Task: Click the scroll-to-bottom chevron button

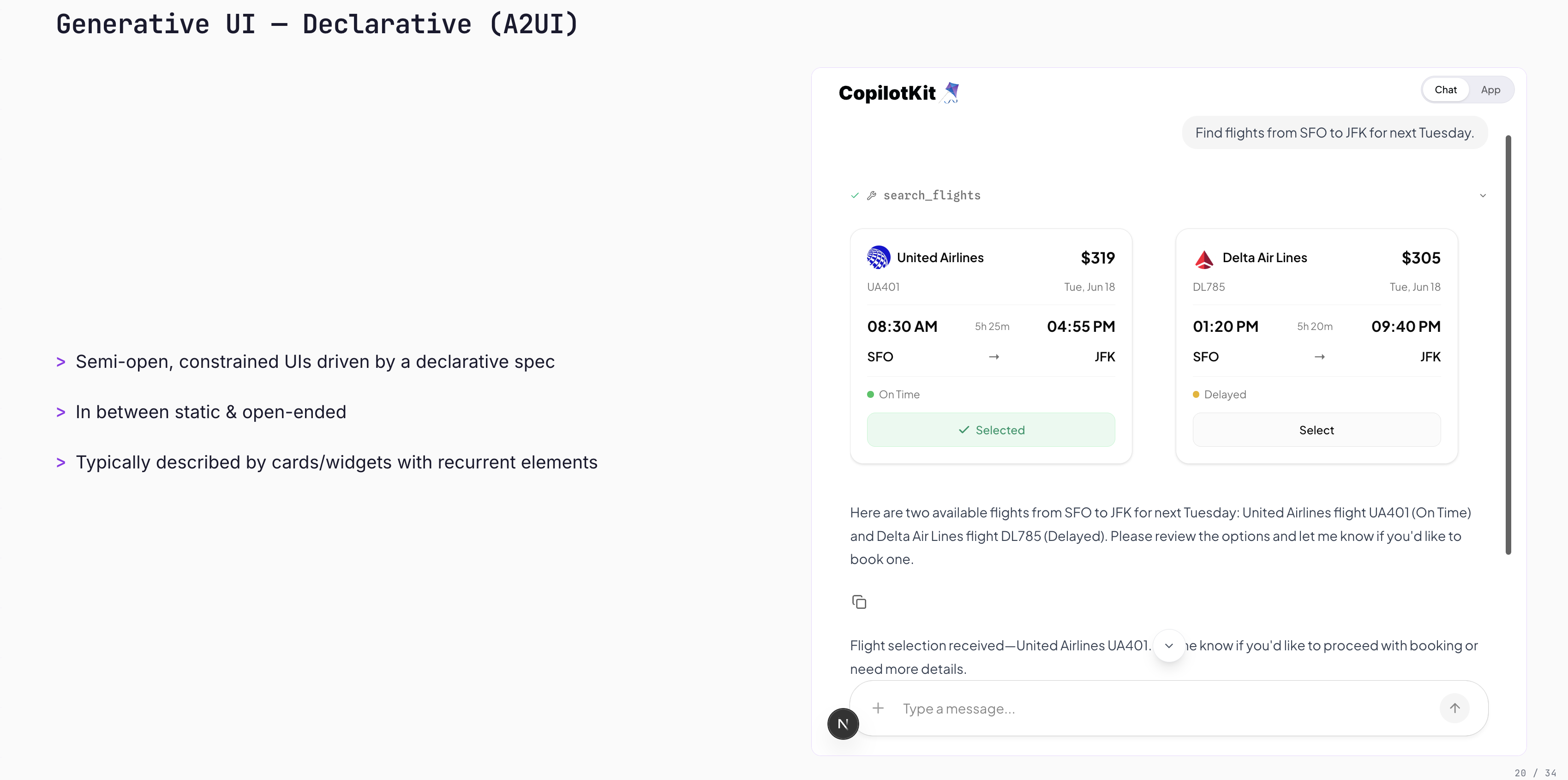Action: pos(1169,645)
